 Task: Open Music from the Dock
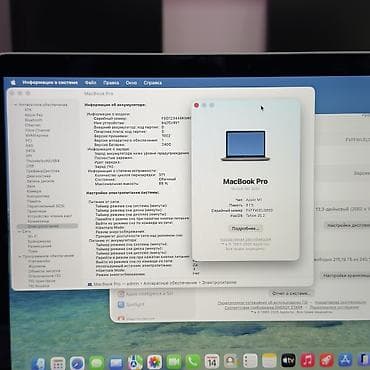tap(308, 360)
